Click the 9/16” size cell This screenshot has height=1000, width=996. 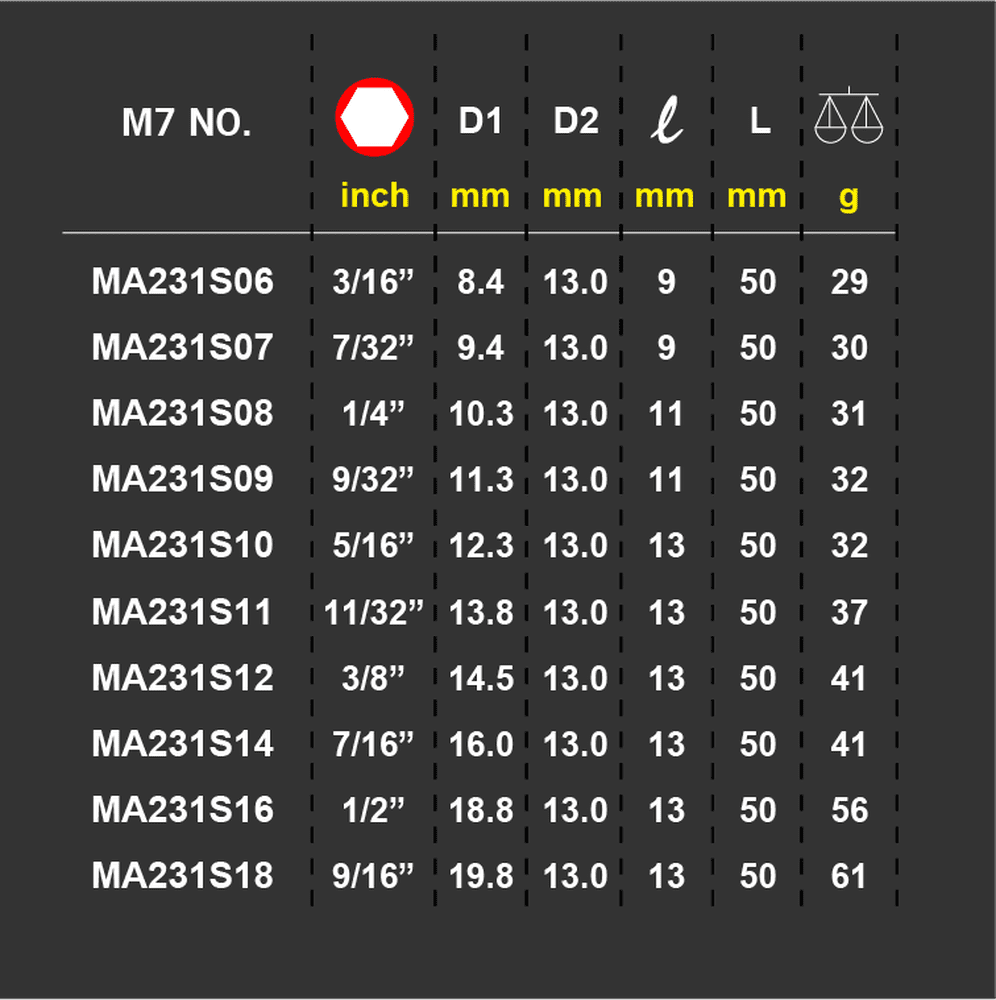pos(373,876)
